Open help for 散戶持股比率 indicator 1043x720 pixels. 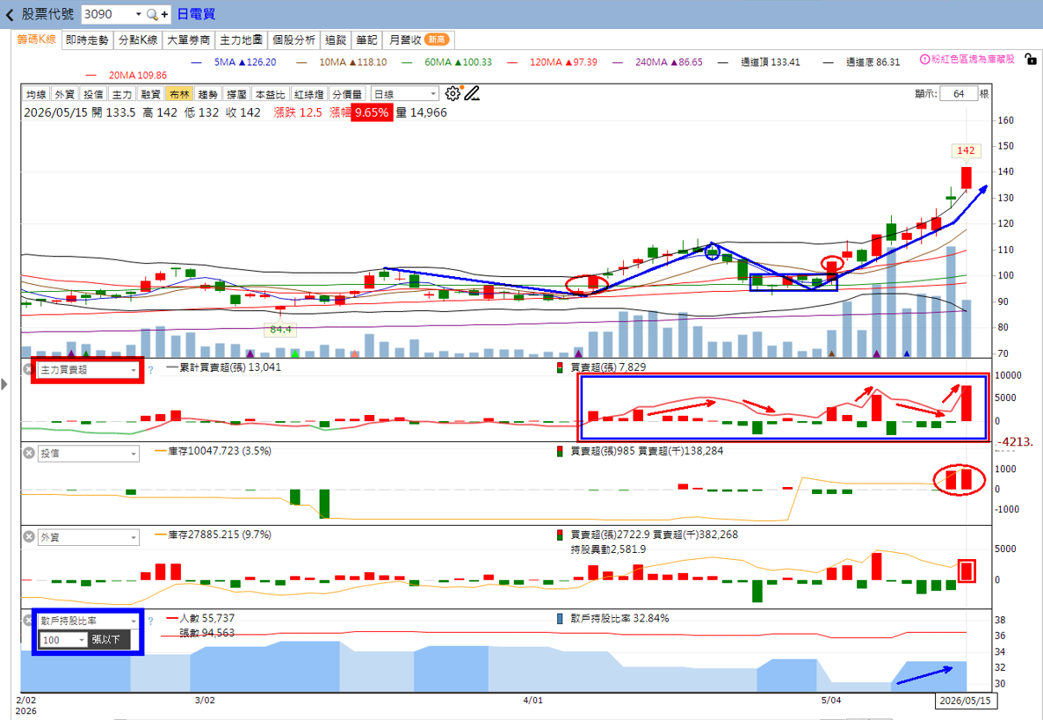pyautogui.click(x=150, y=621)
